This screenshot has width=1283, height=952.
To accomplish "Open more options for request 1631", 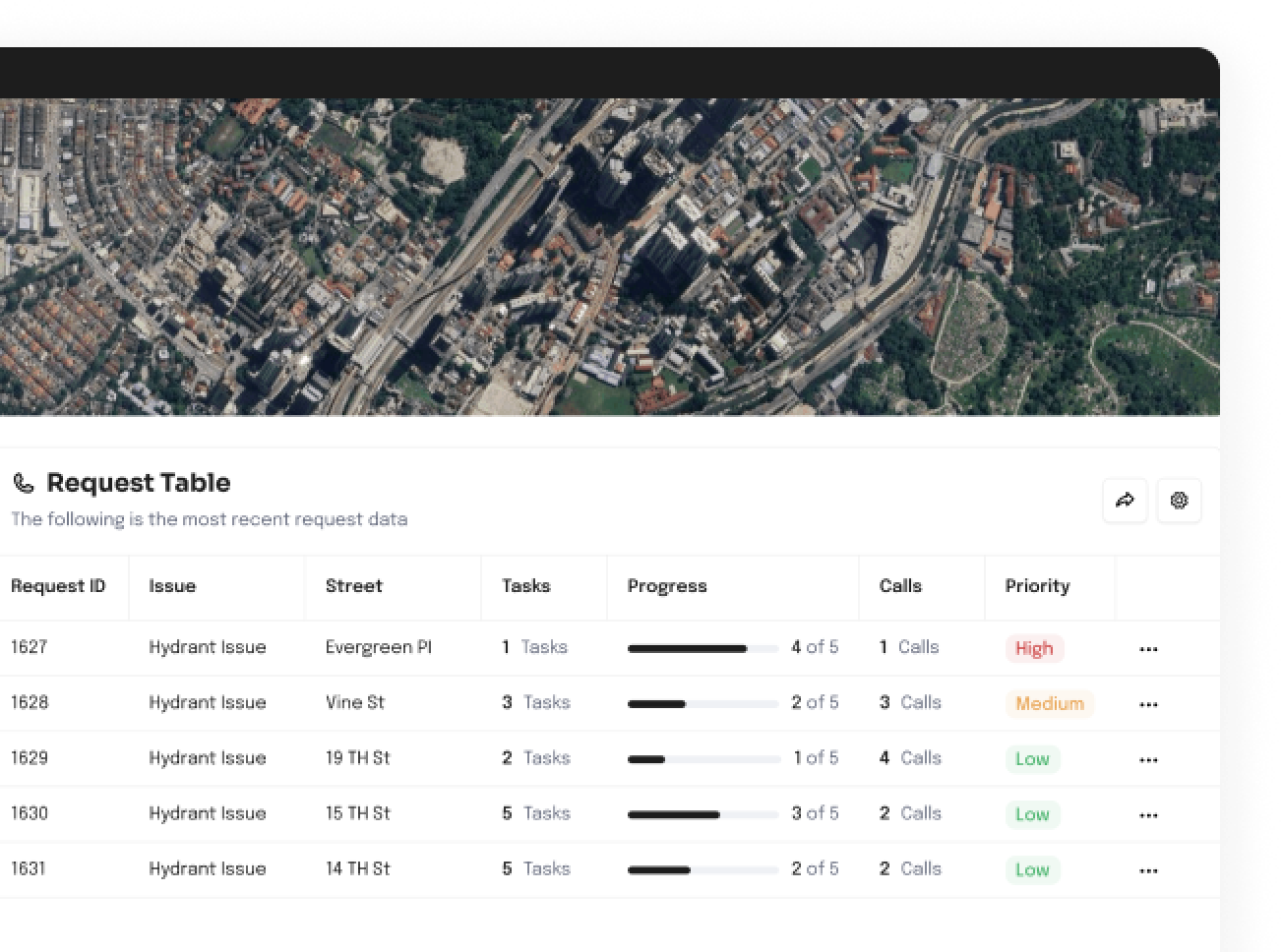I will point(1148,870).
